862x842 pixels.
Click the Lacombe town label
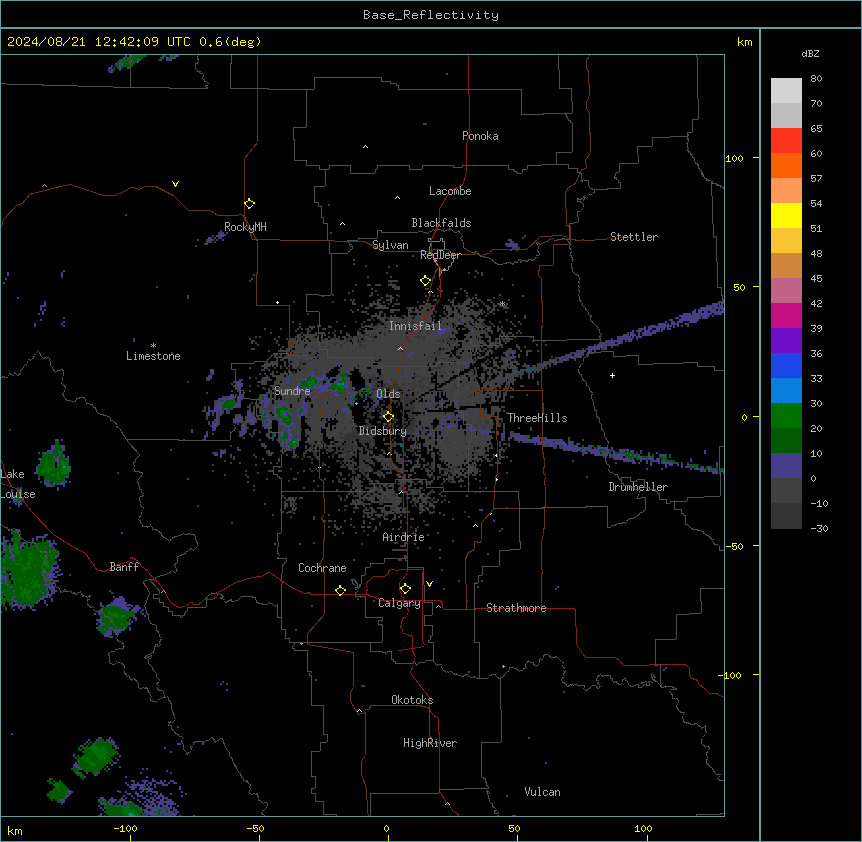point(450,191)
